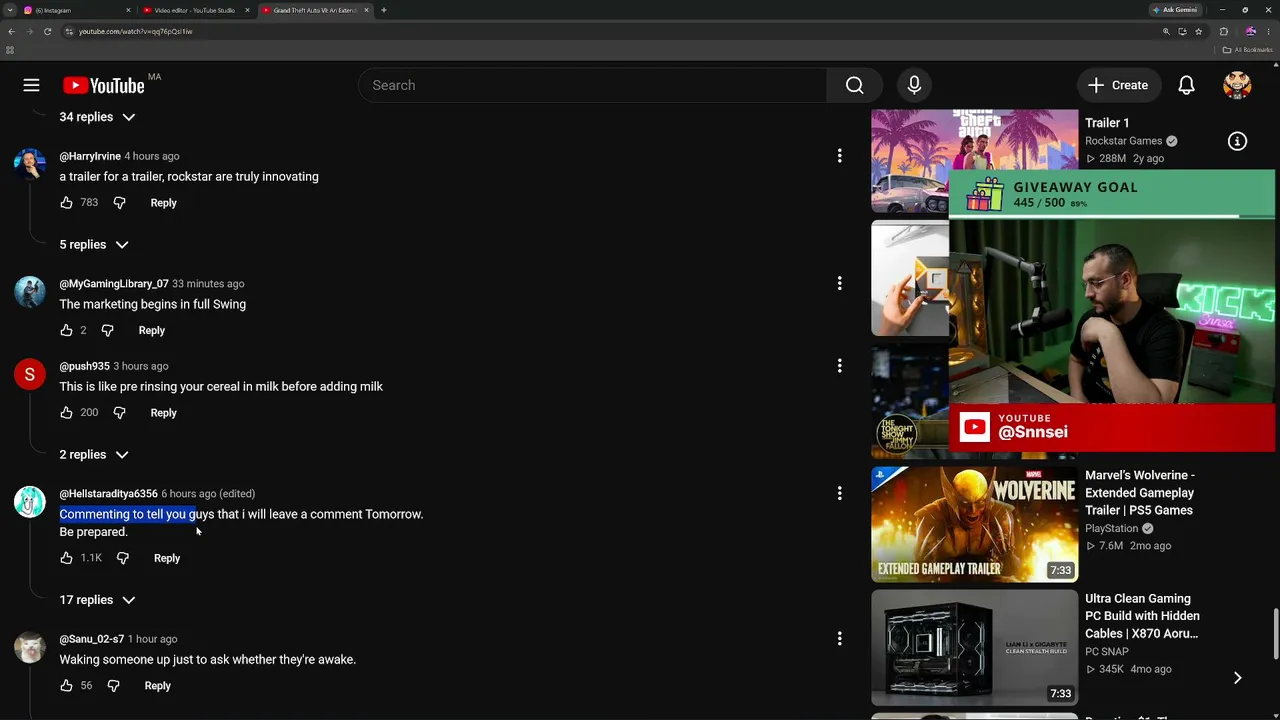Click the @Sanu_02-s7 commenter avatar
Image resolution: width=1280 pixels, height=720 pixels.
(x=29, y=647)
